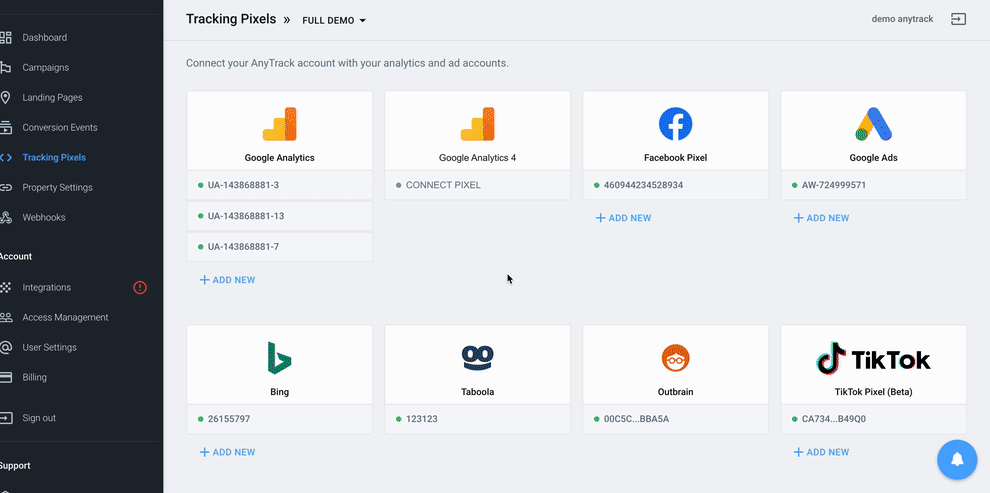Click the Dashboard icon in sidebar
990x493 pixels.
pos(6,38)
